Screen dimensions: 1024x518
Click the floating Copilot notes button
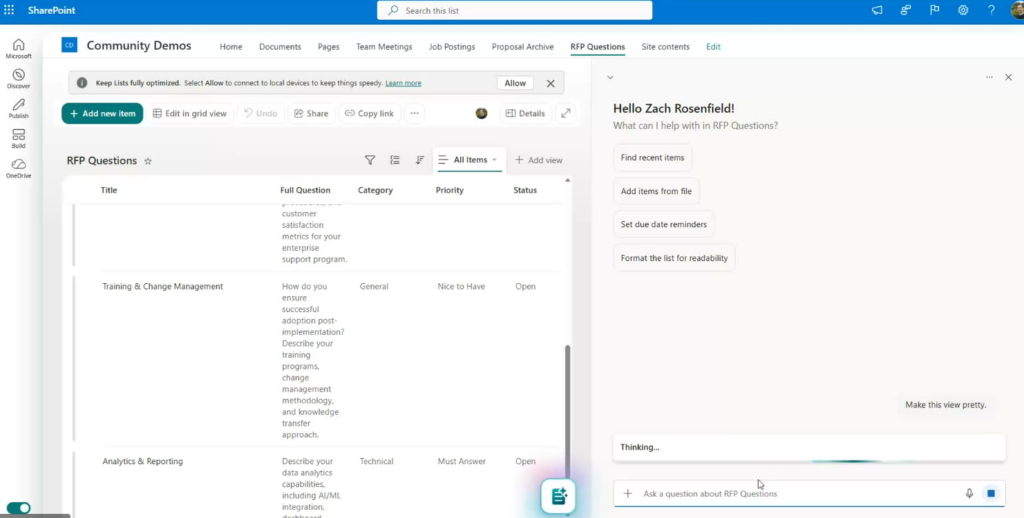(x=558, y=496)
